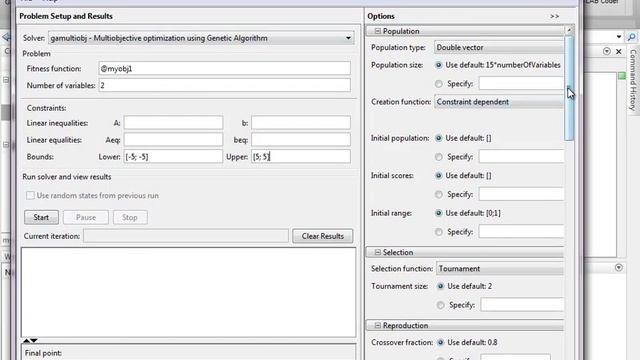This screenshot has height=360, width=640.
Task: Select Initial population Specify option
Action: [439, 157]
